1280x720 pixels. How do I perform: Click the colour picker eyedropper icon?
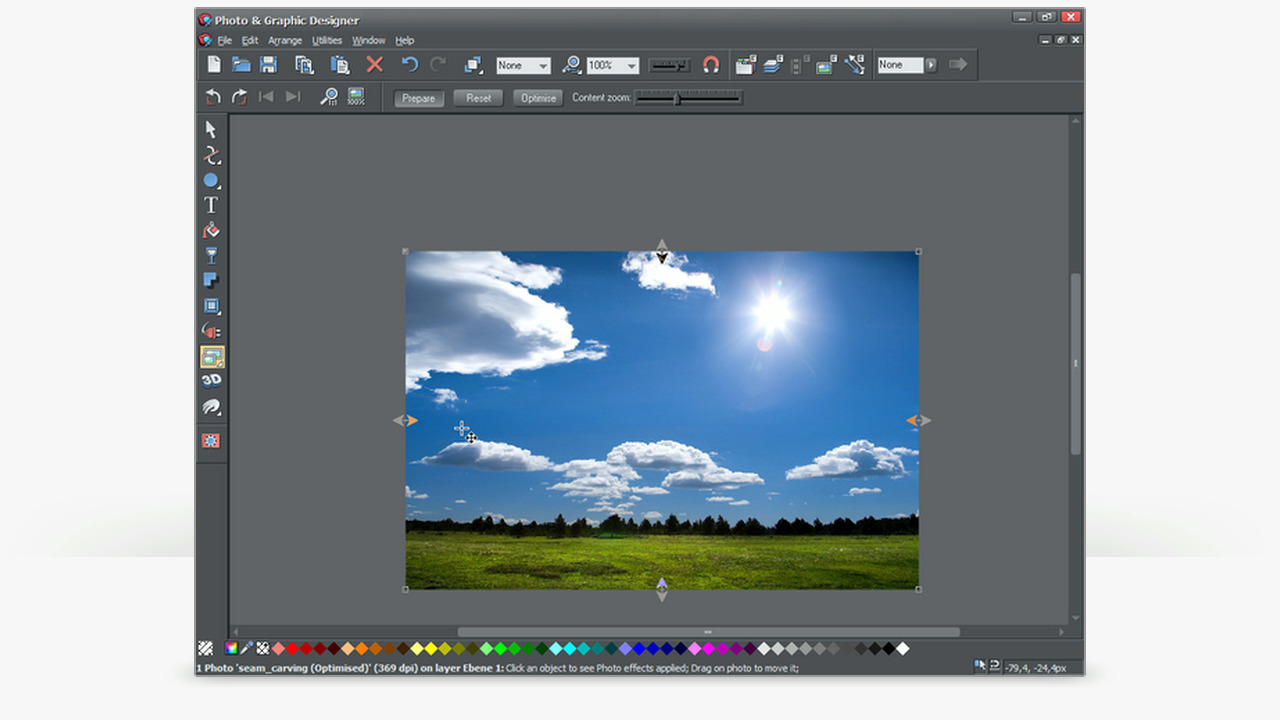[246, 648]
